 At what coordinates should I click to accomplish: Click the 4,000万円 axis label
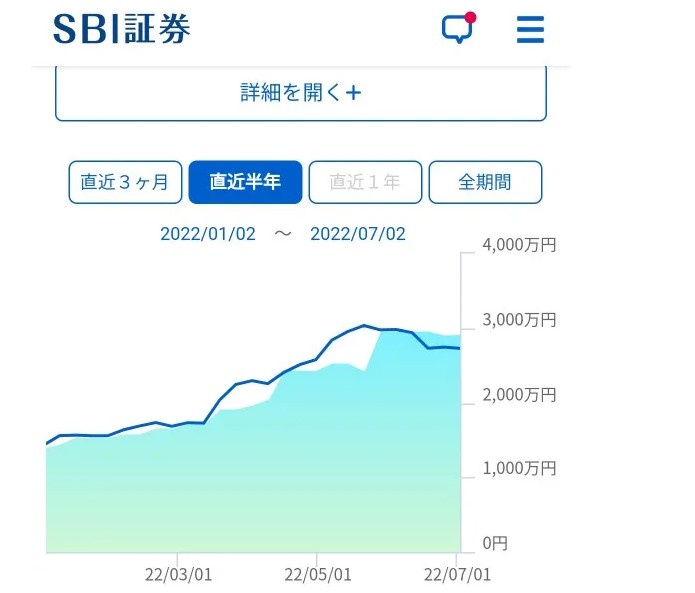(520, 245)
